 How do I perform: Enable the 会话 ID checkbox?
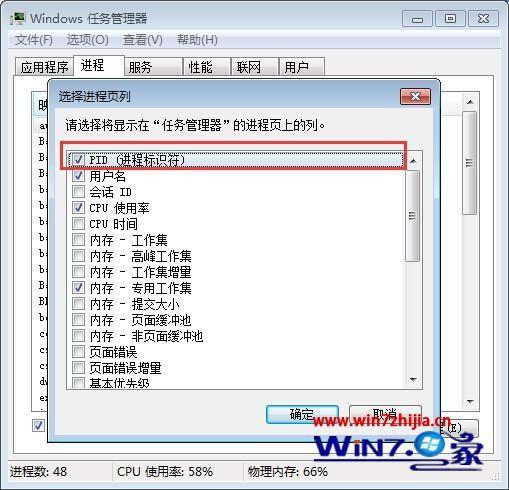[x=78, y=191]
